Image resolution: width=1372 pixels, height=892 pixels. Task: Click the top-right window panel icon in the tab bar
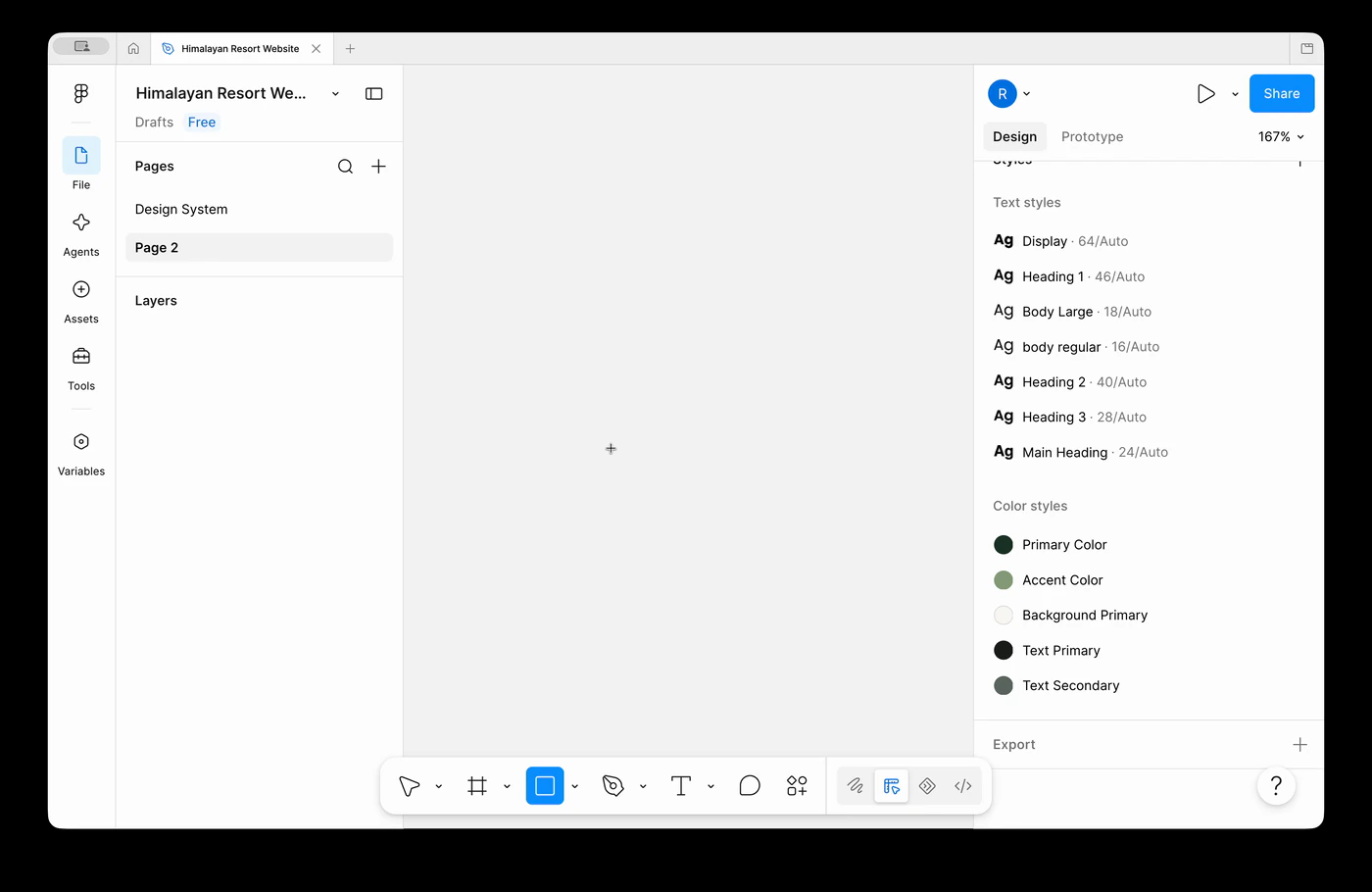point(1306,48)
